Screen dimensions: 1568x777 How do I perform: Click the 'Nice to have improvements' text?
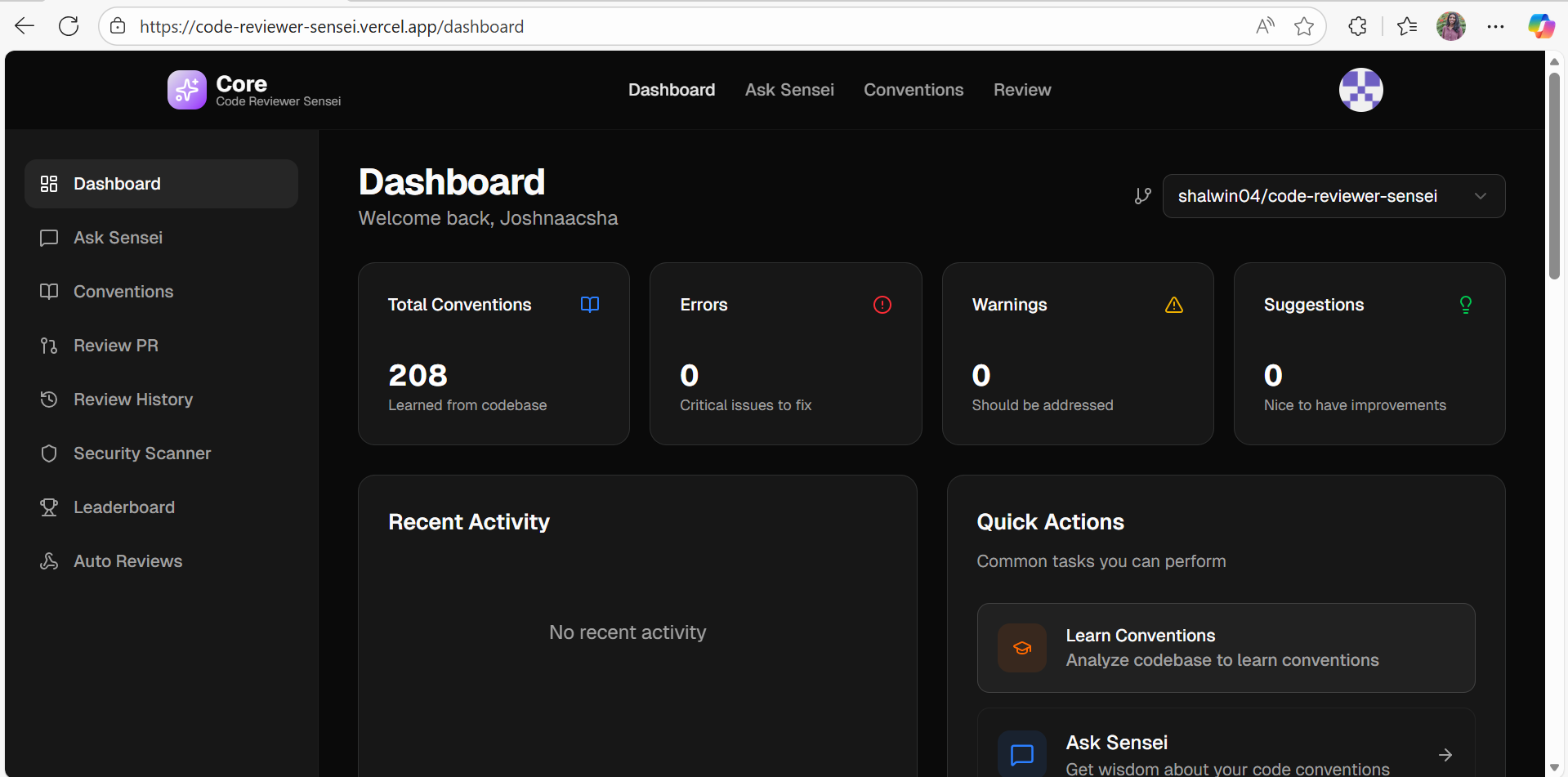(x=1355, y=405)
